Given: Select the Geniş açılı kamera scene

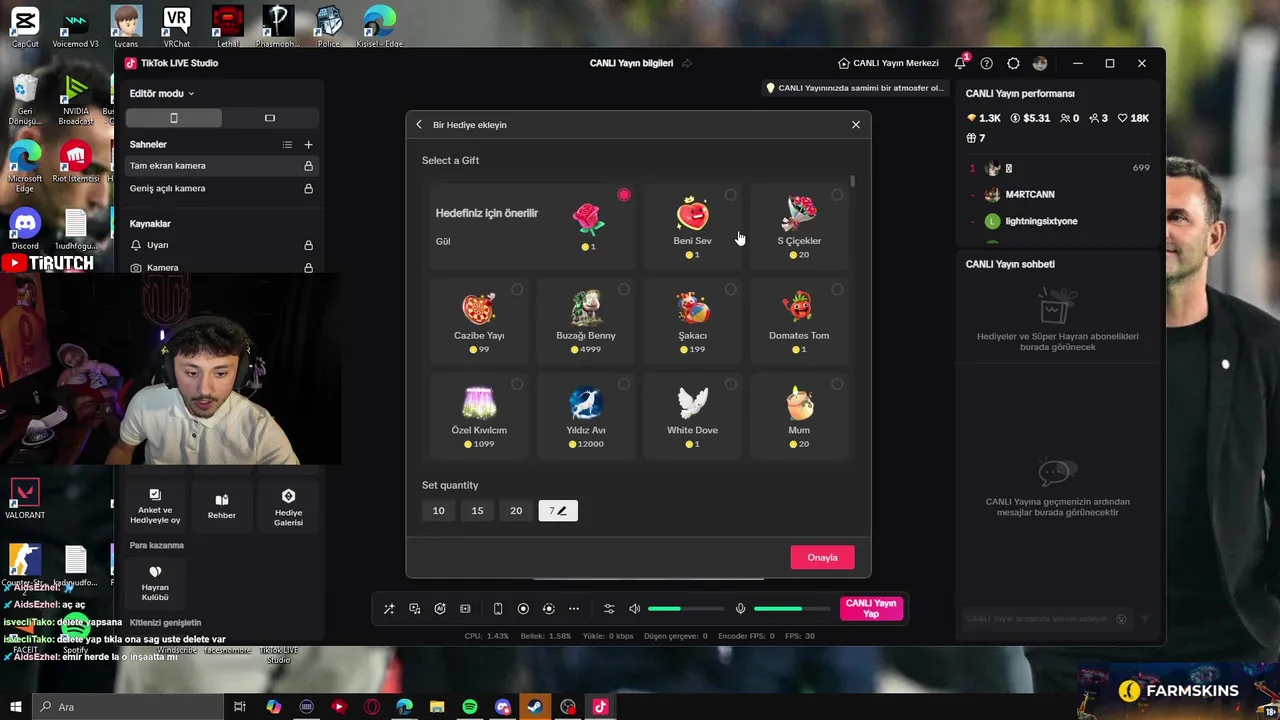Looking at the screenshot, I should (x=220, y=188).
